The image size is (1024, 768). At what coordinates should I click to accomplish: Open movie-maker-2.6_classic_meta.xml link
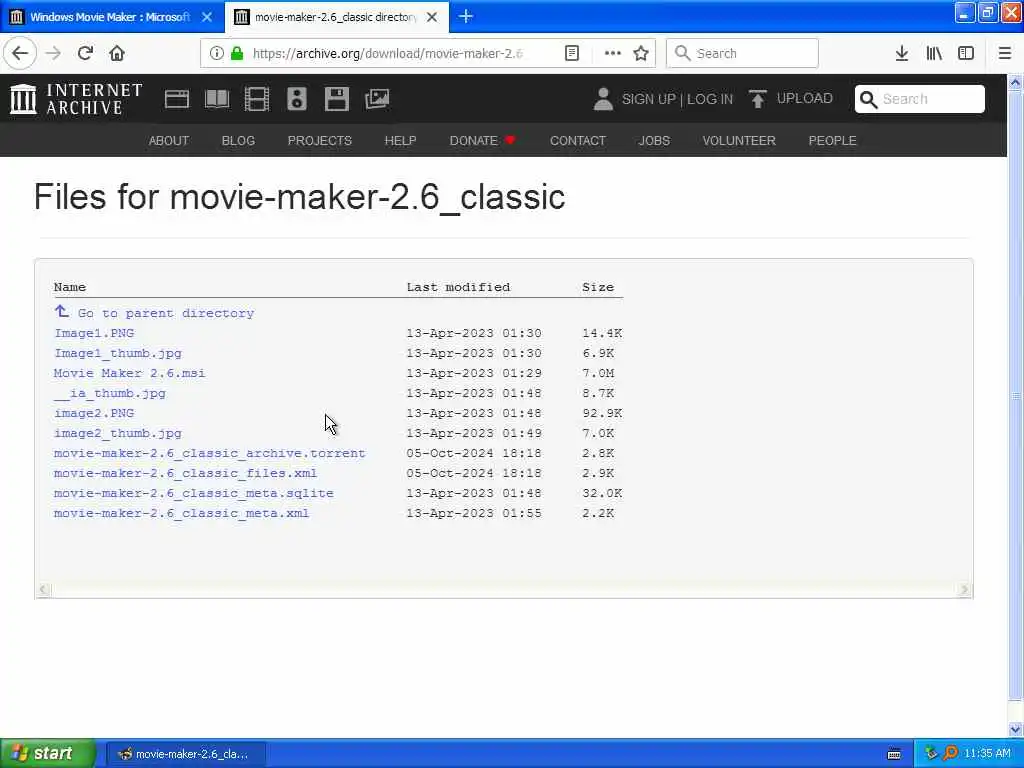coord(182,513)
